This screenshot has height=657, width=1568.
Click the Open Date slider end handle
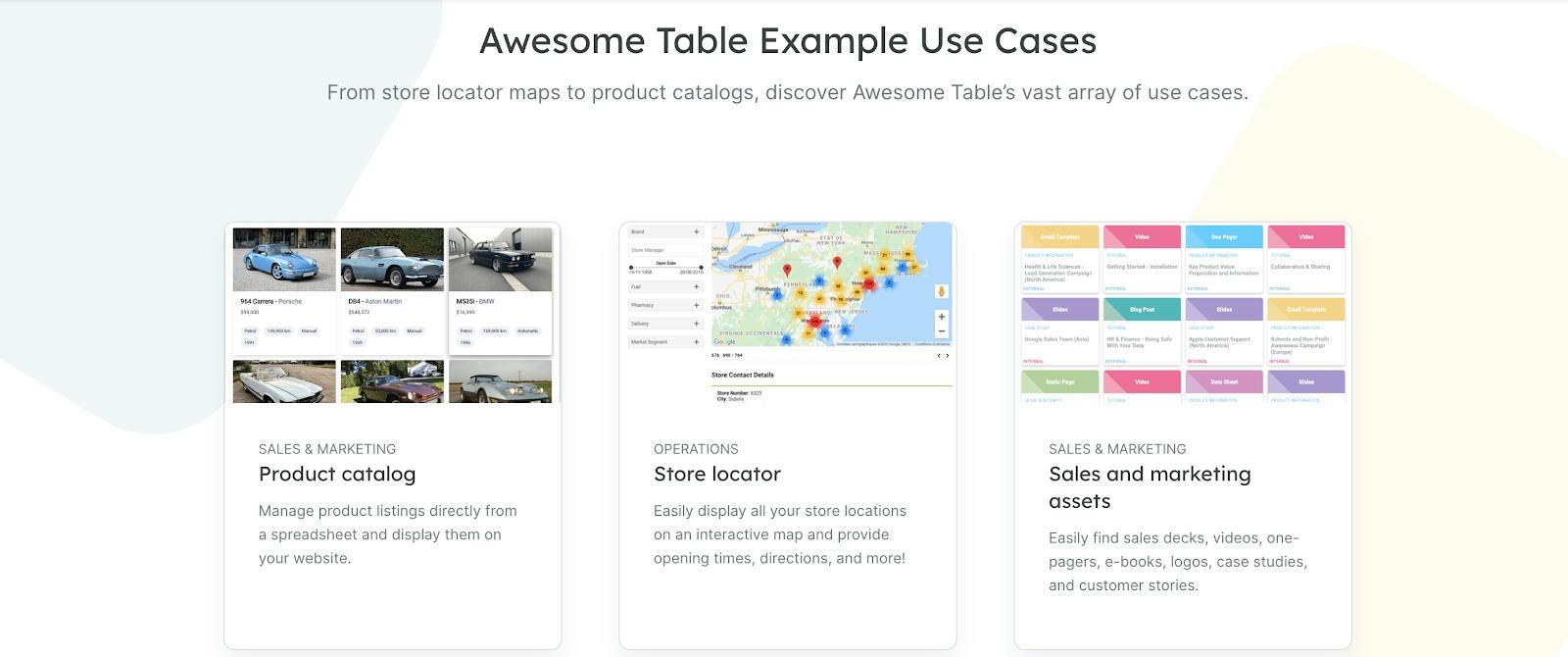pos(701,268)
